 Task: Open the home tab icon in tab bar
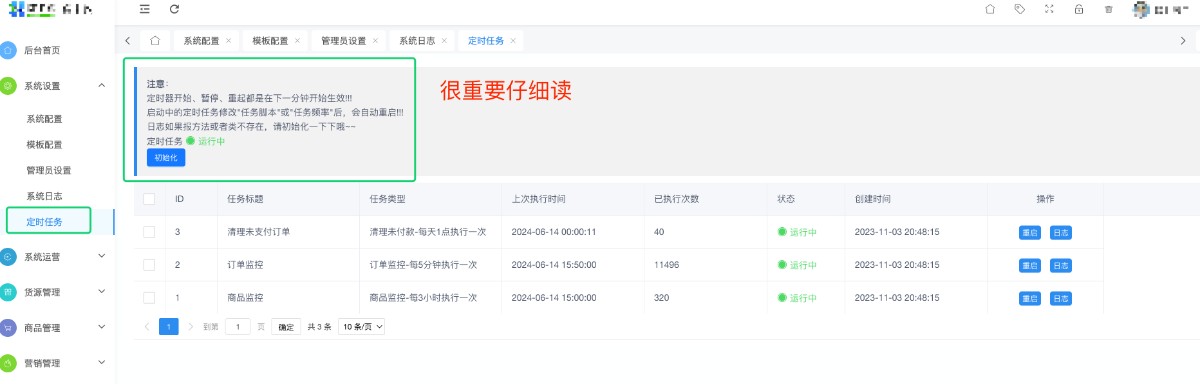coord(155,41)
